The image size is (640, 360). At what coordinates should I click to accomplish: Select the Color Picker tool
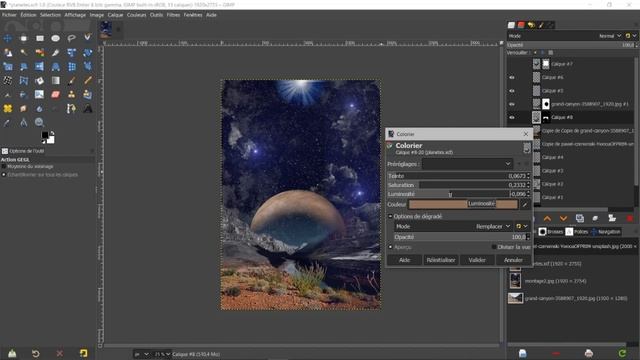pos(8,122)
